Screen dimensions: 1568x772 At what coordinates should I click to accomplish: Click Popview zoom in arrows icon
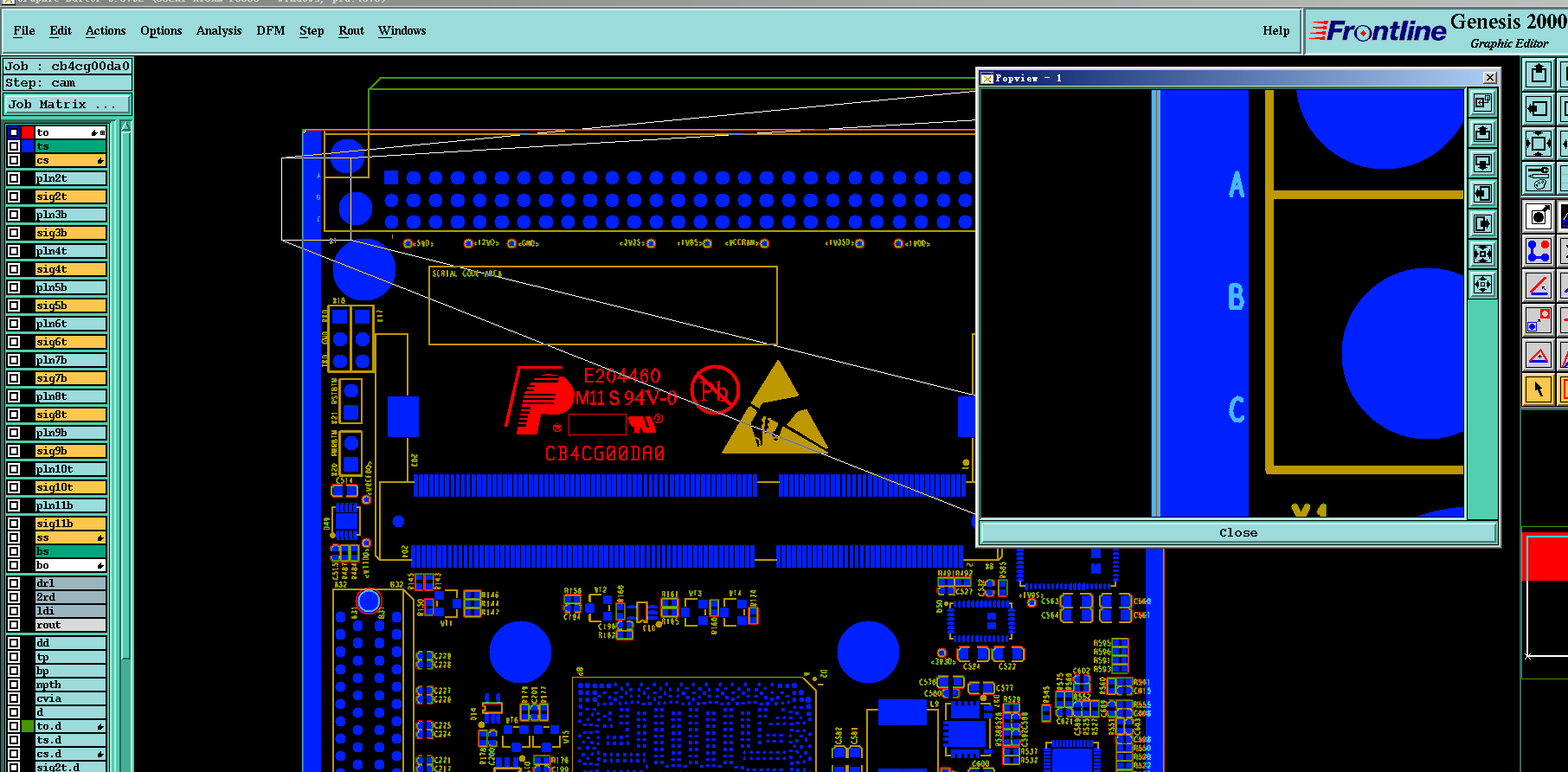pos(1483,254)
